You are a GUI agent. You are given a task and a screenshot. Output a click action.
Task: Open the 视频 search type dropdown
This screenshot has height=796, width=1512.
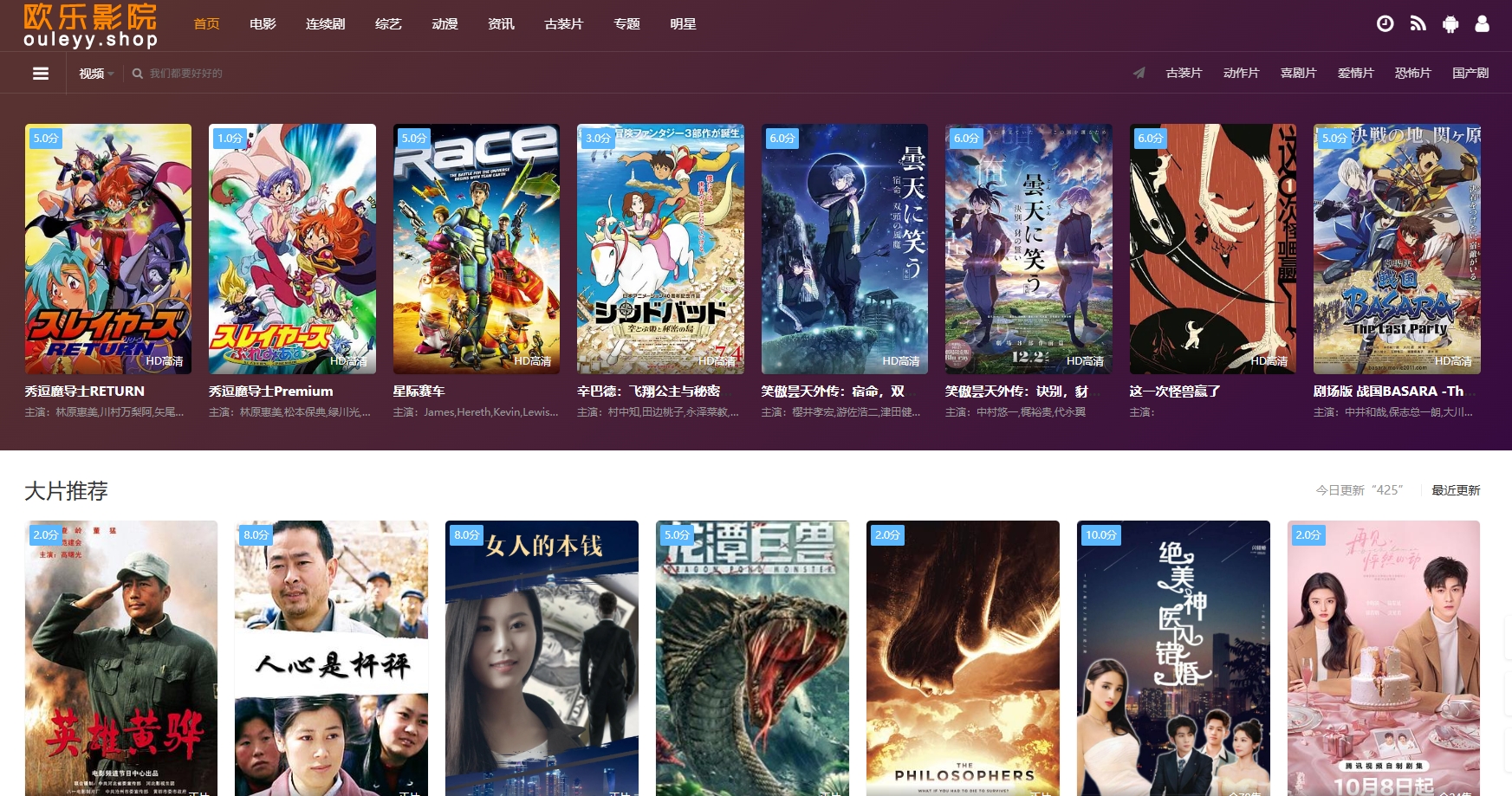coord(94,73)
